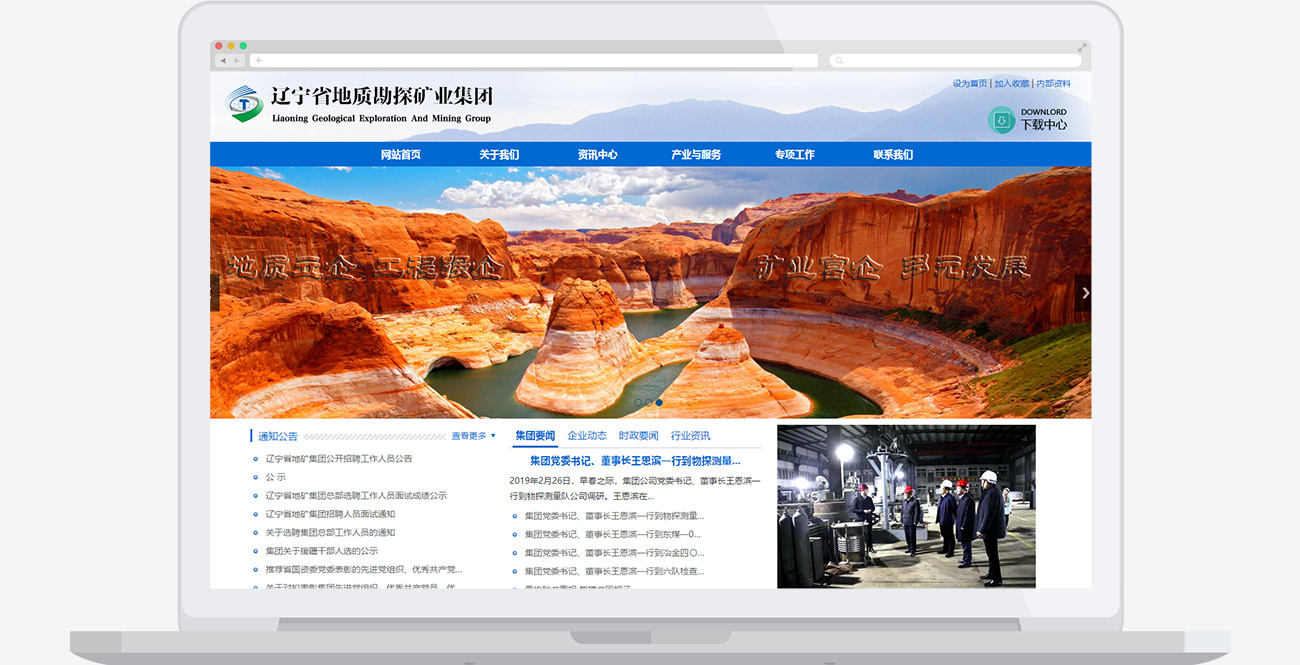Click the 加入收藏 link
1300x665 pixels.
tap(1012, 84)
